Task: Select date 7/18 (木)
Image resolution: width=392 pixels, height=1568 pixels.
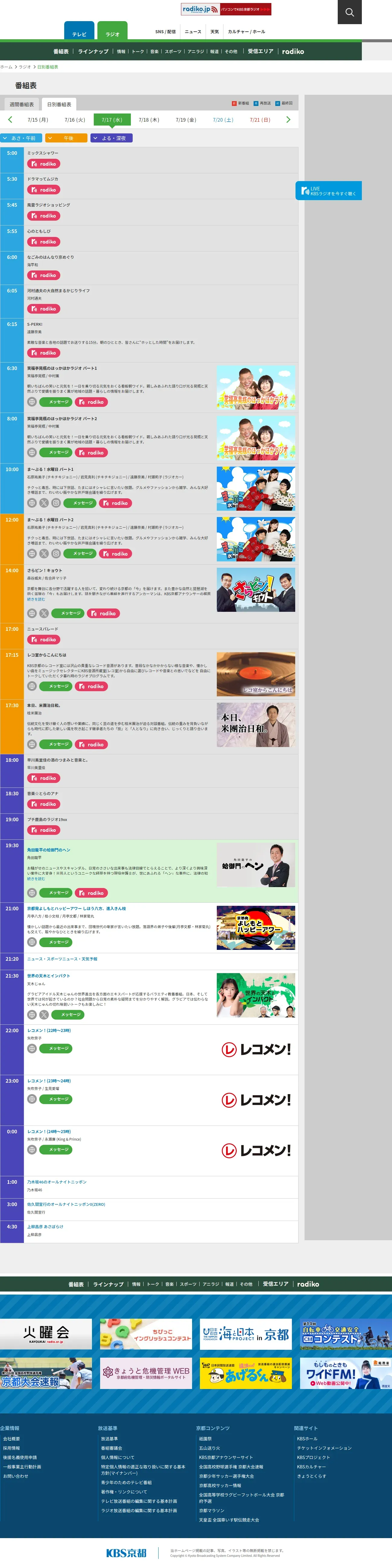Action: pyautogui.click(x=149, y=119)
